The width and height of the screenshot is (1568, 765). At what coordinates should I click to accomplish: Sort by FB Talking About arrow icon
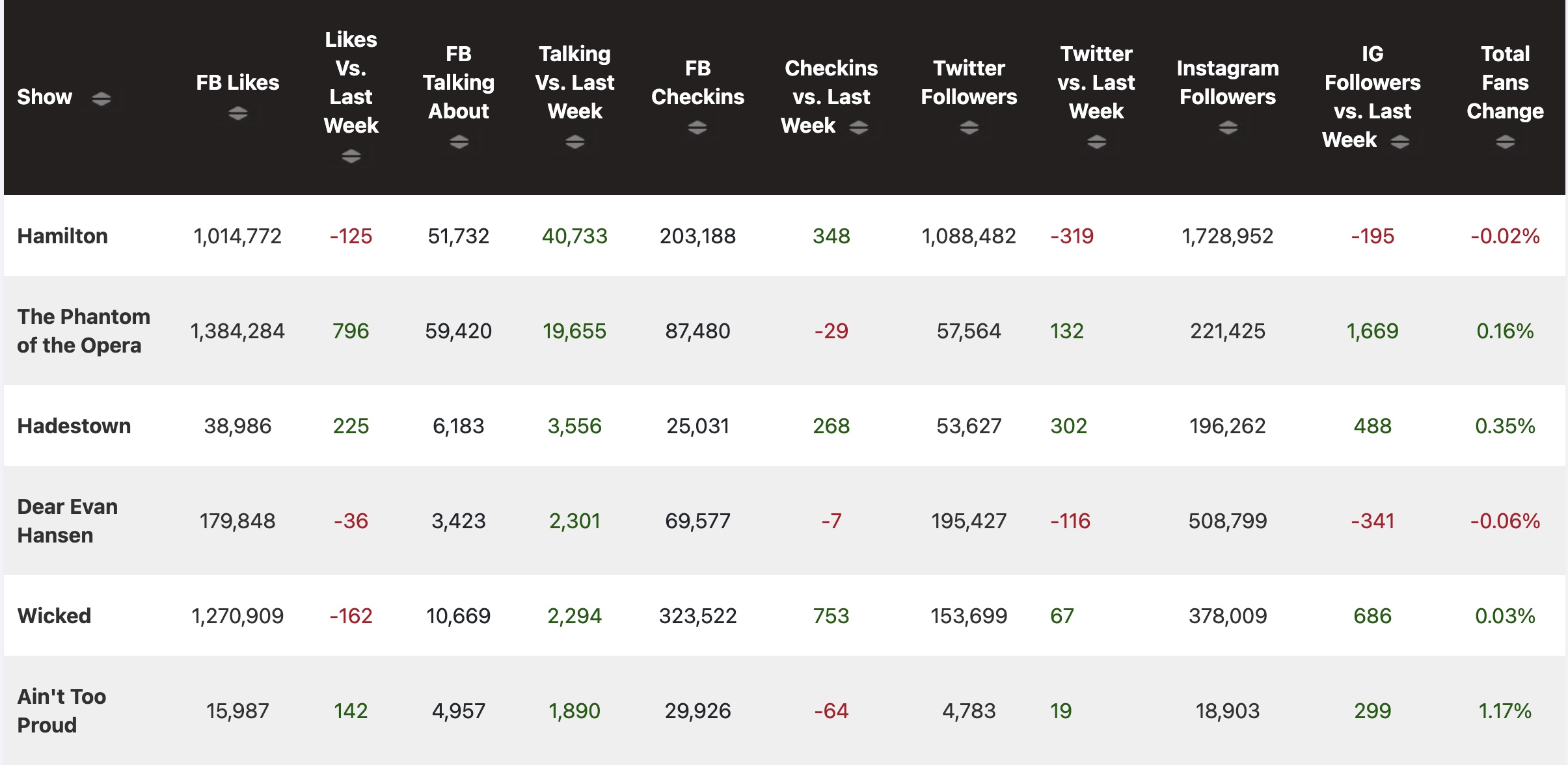pos(459,142)
